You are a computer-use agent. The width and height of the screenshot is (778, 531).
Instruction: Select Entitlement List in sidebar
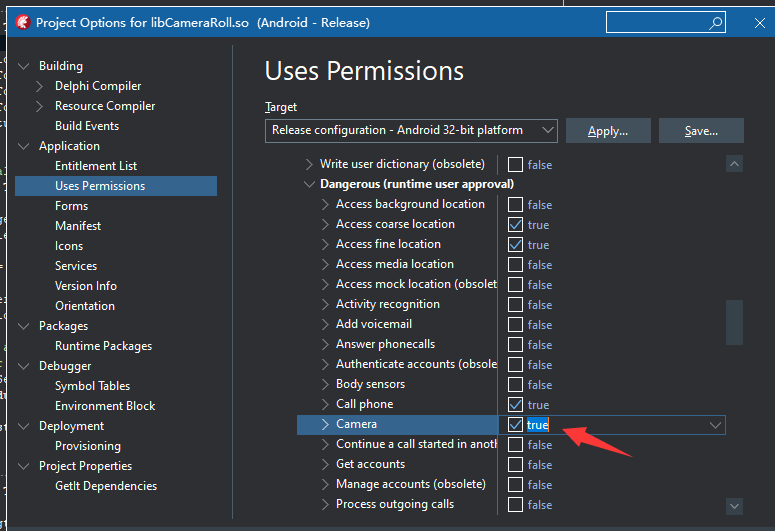click(x=96, y=166)
